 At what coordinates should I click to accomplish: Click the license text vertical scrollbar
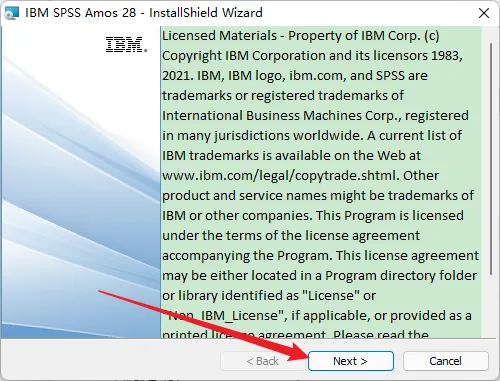(x=491, y=159)
